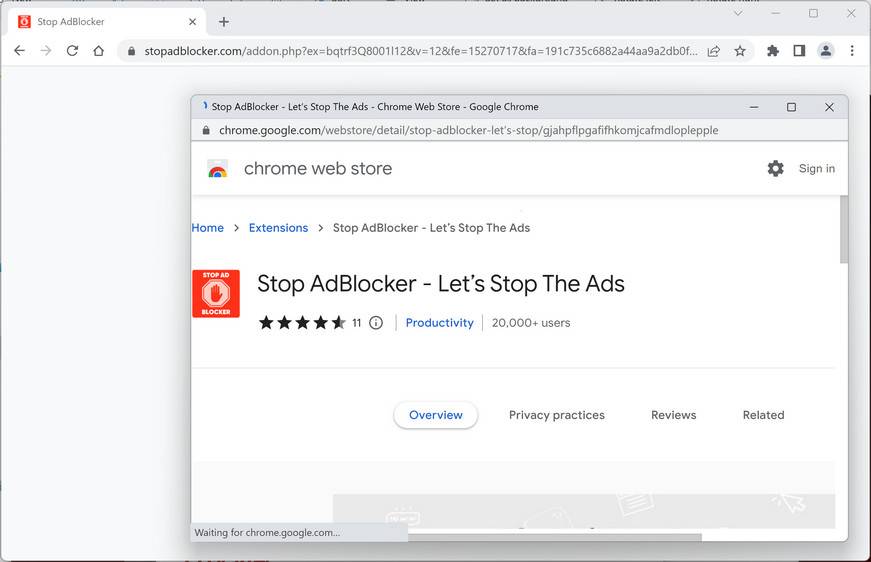Minimize the Chrome Web Store popup window
The image size is (871, 562).
click(754, 107)
